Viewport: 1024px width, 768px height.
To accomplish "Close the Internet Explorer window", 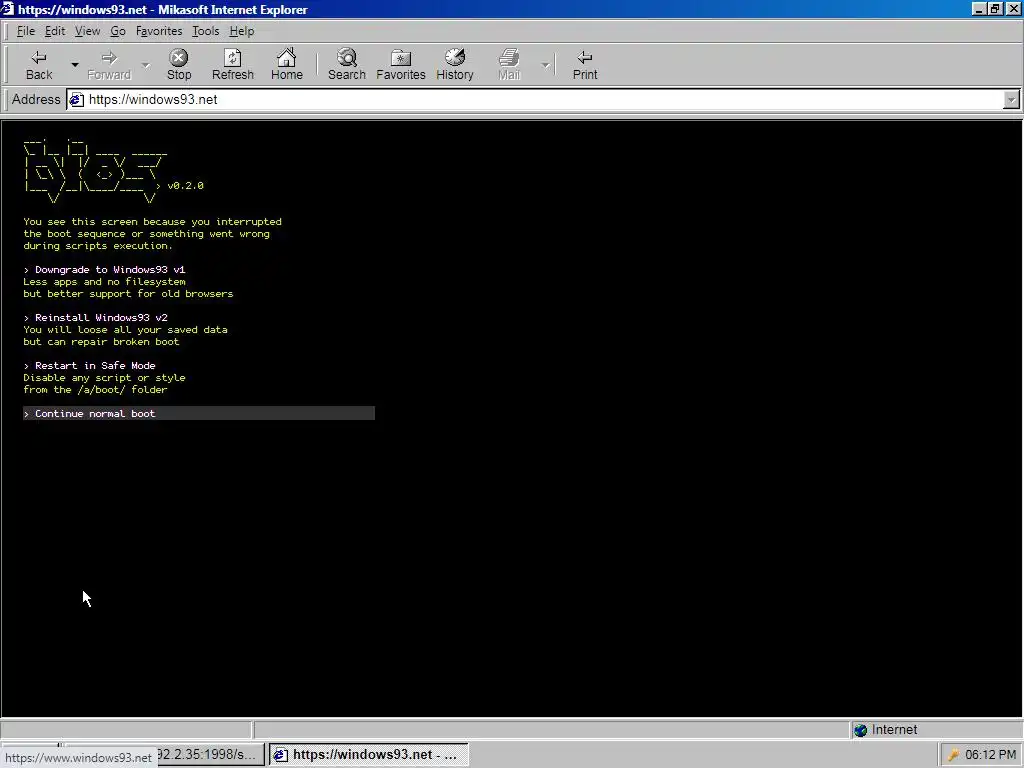I will tap(1013, 9).
